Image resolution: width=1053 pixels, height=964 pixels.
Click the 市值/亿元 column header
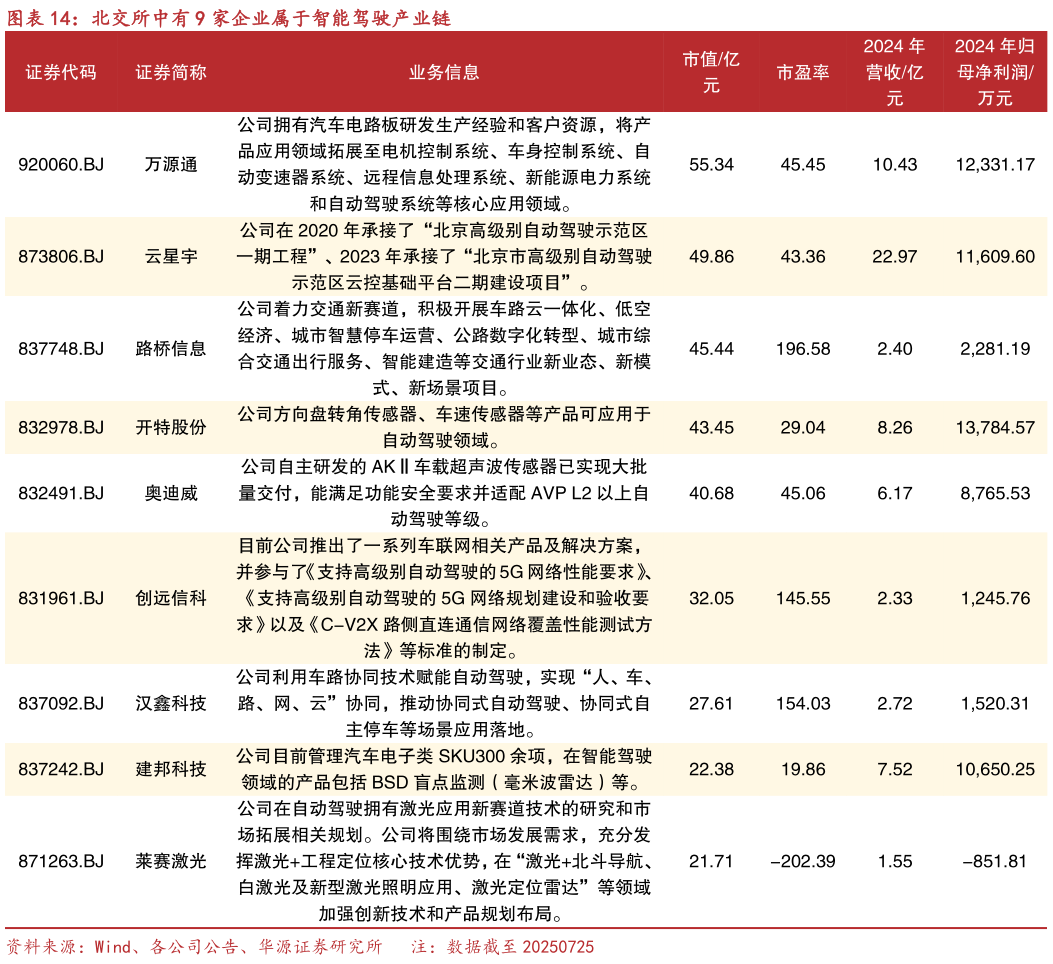click(x=712, y=72)
